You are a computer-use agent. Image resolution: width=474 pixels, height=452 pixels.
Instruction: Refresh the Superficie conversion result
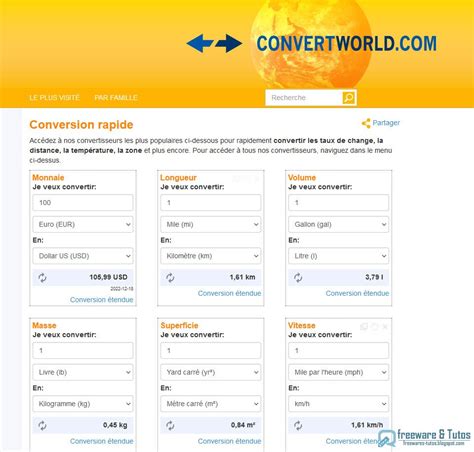click(x=170, y=425)
